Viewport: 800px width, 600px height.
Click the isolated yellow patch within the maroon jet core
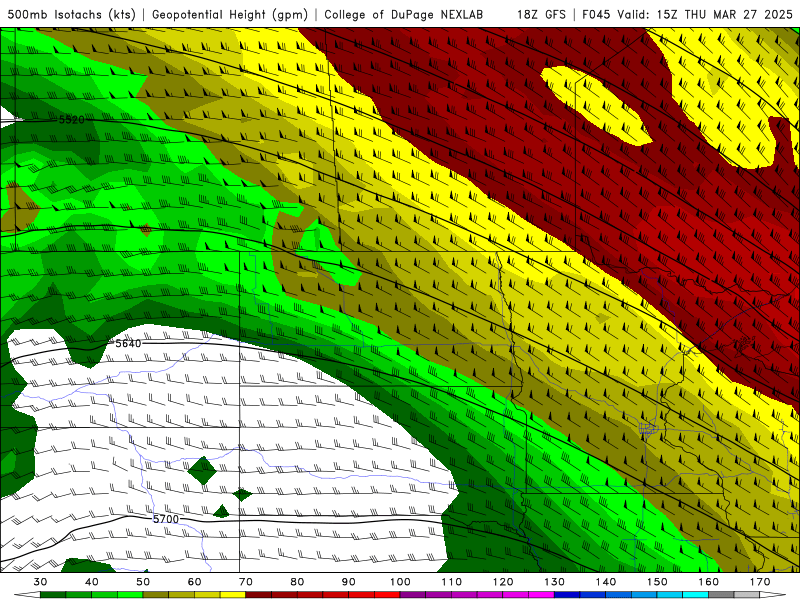pos(596,105)
